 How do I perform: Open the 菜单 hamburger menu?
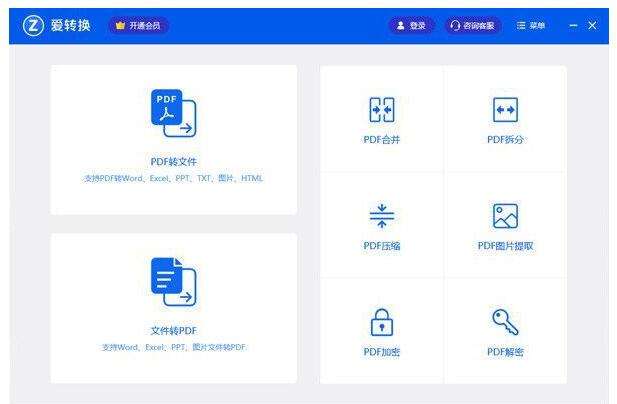pyautogui.click(x=530, y=26)
